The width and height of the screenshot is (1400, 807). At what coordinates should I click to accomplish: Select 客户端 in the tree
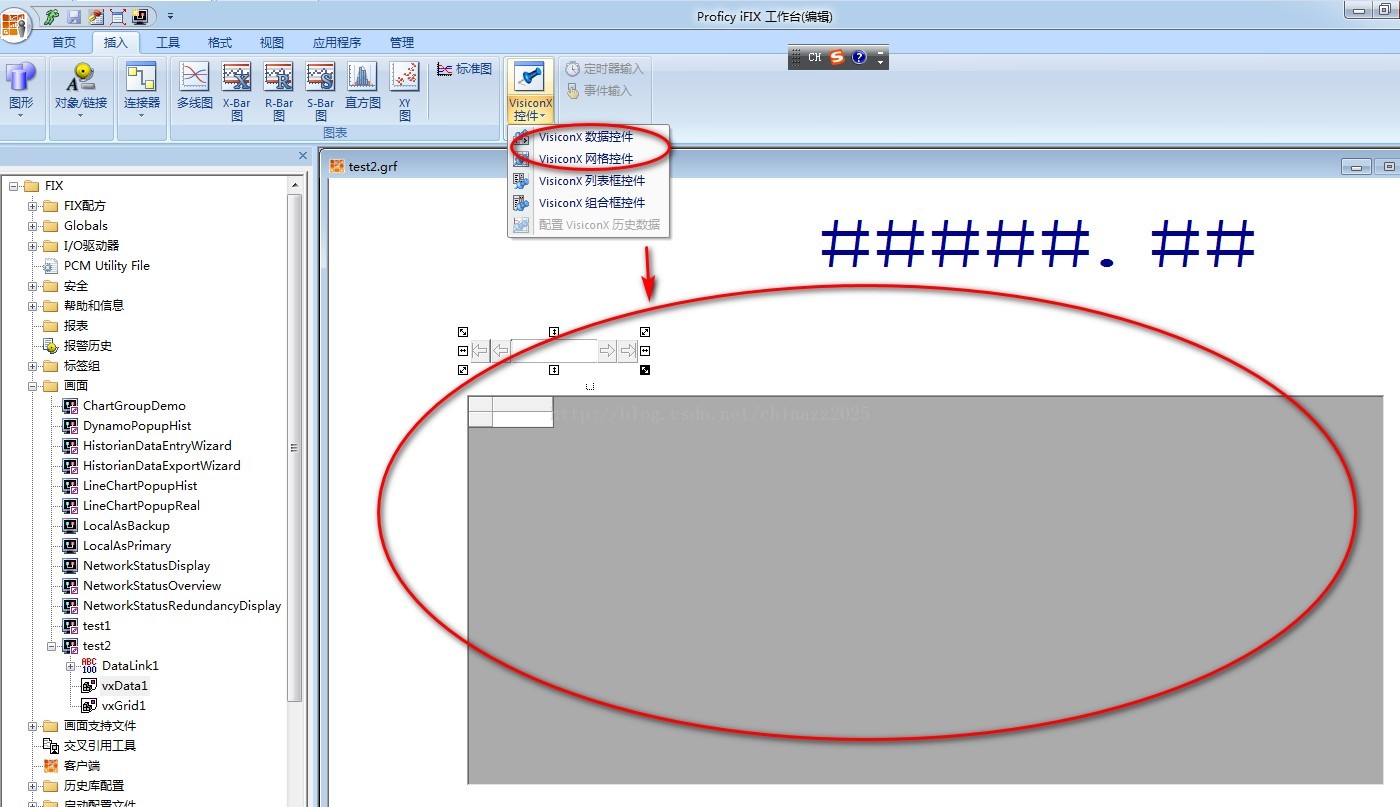pyautogui.click(x=82, y=766)
